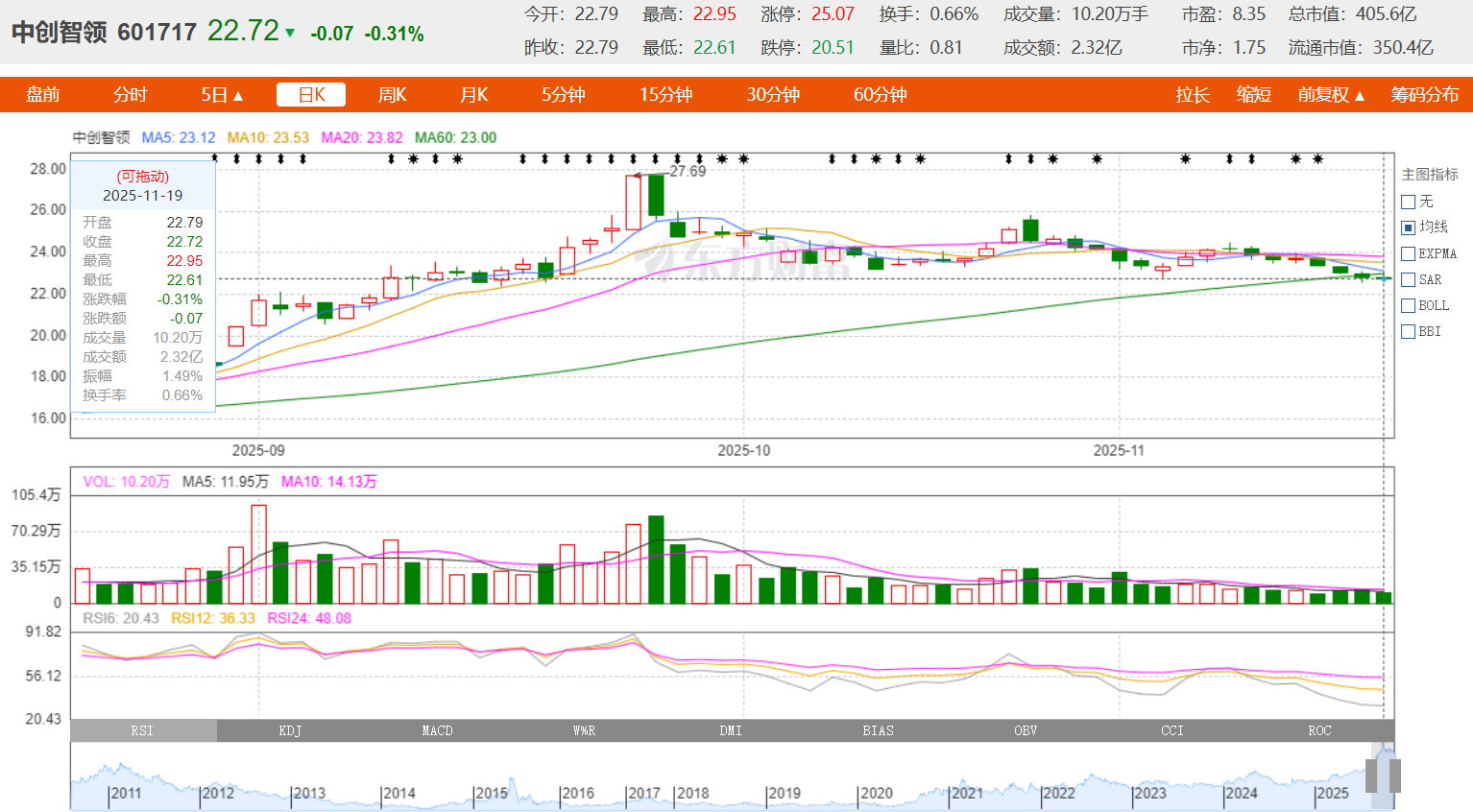Click the 2013 year on the timeline overview
The height and width of the screenshot is (812, 1473).
[x=309, y=793]
